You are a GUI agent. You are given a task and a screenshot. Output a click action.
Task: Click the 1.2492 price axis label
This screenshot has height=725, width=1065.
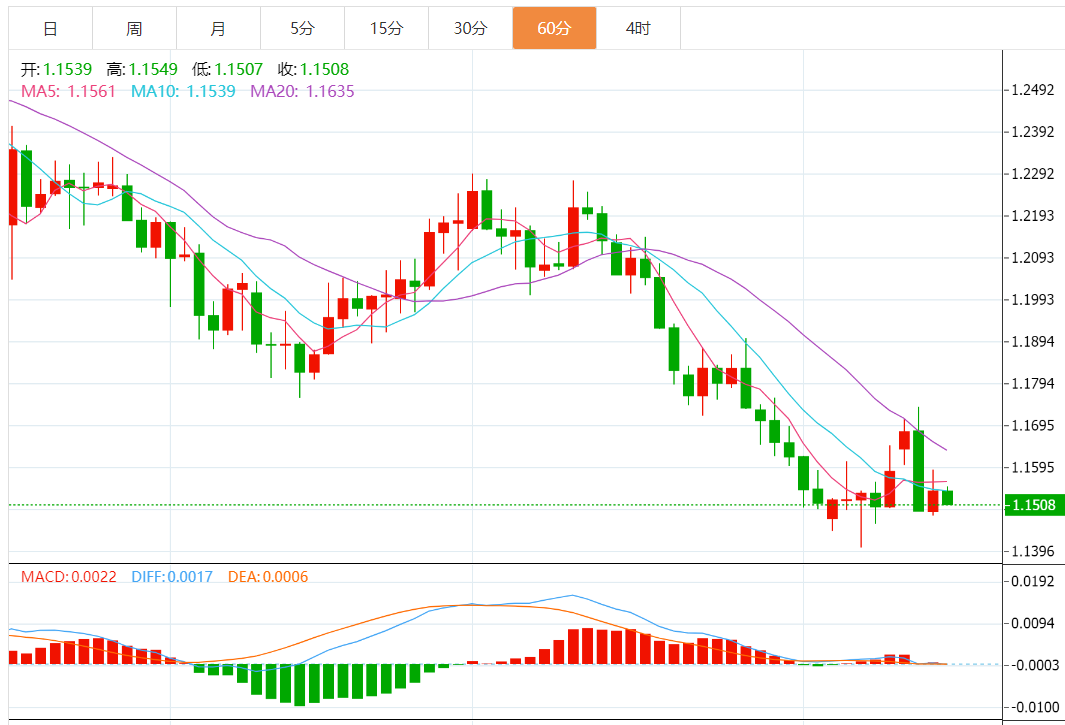coord(1032,90)
